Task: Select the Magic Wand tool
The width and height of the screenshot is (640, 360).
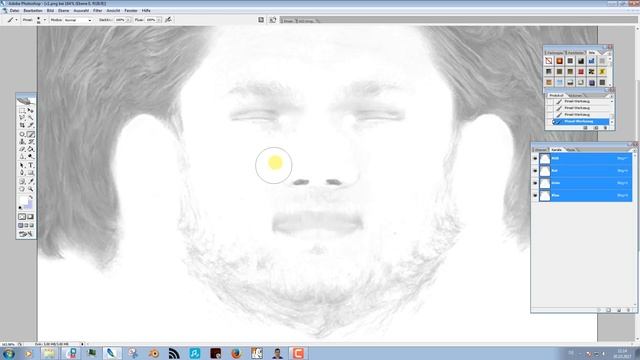Action: click(31, 118)
